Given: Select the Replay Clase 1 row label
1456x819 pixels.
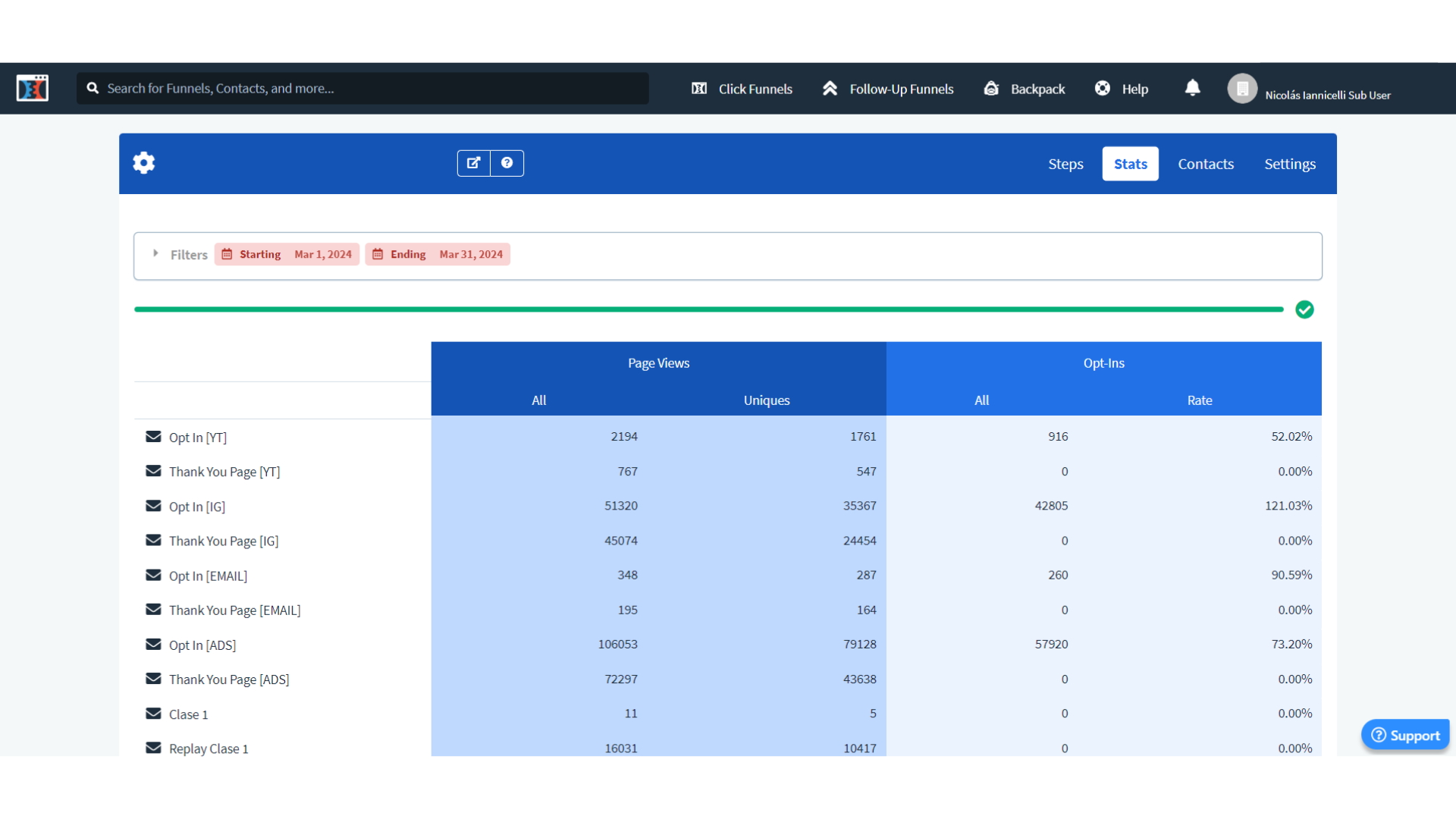Looking at the screenshot, I should [x=209, y=748].
